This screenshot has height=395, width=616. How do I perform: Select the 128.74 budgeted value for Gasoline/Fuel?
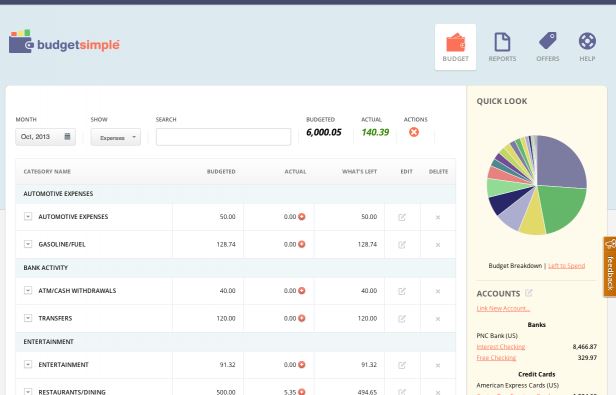[x=226, y=244]
